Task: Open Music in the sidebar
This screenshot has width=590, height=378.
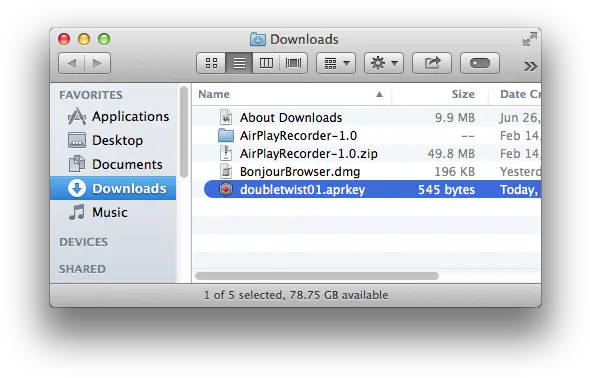Action: 113,212
